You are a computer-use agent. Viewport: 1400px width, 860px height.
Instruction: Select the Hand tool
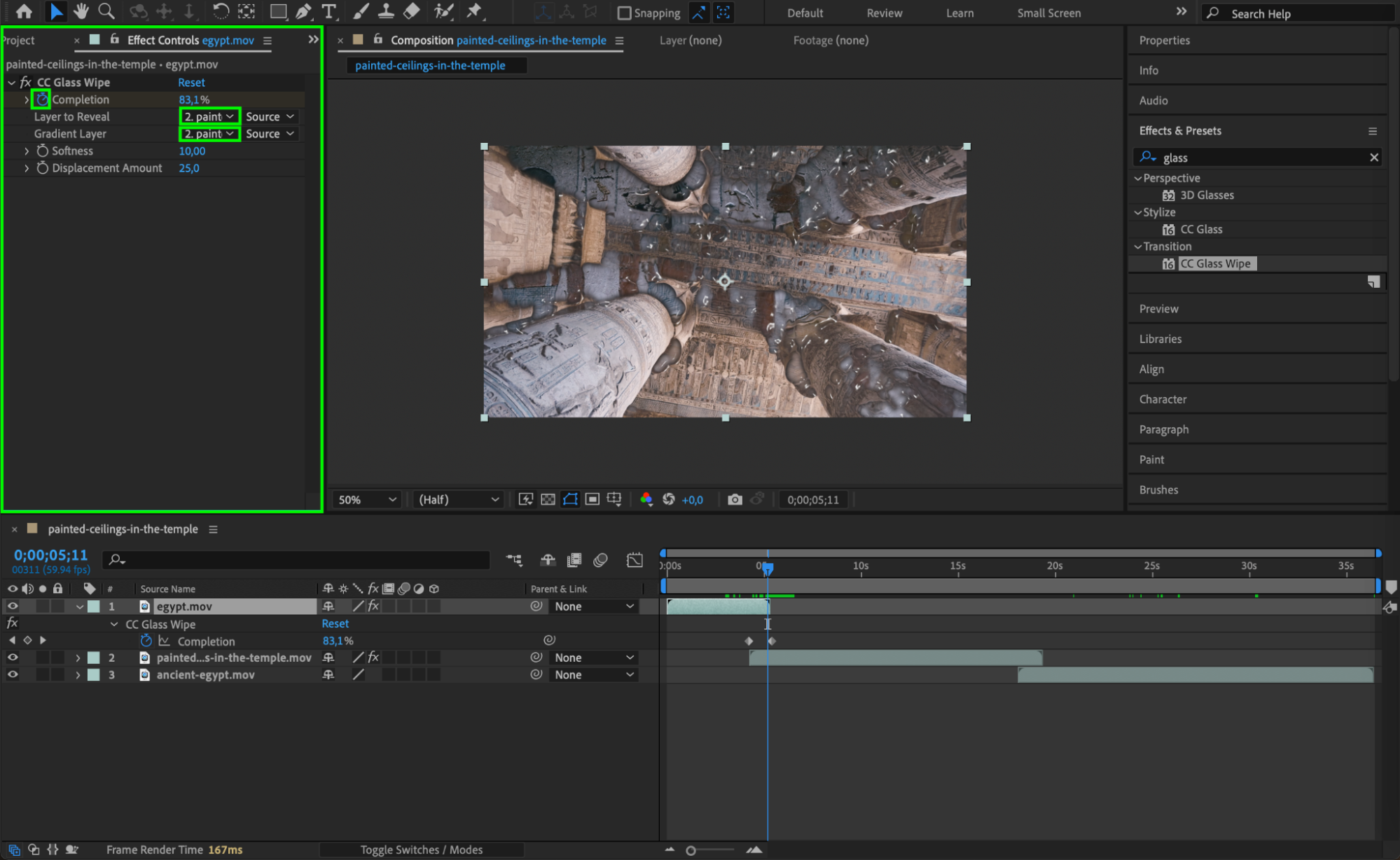point(81,11)
